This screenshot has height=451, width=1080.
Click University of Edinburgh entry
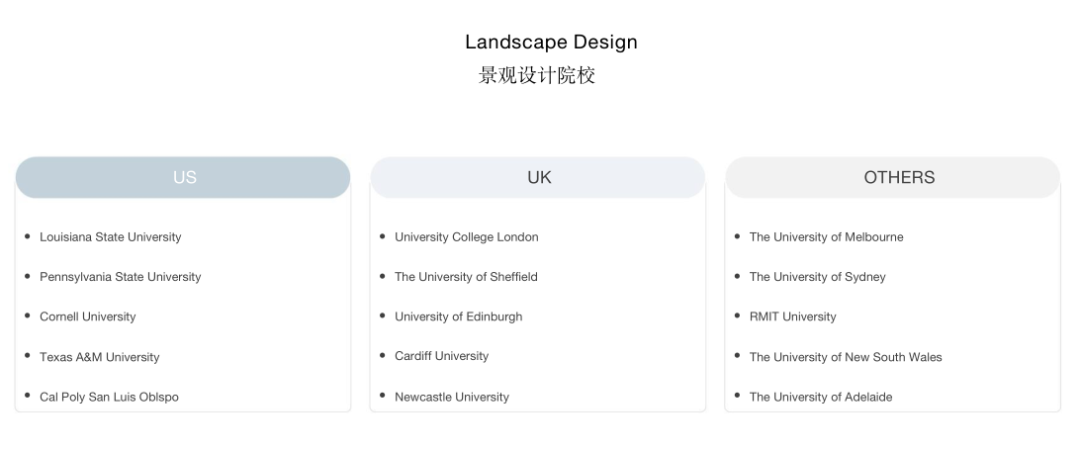(x=458, y=317)
